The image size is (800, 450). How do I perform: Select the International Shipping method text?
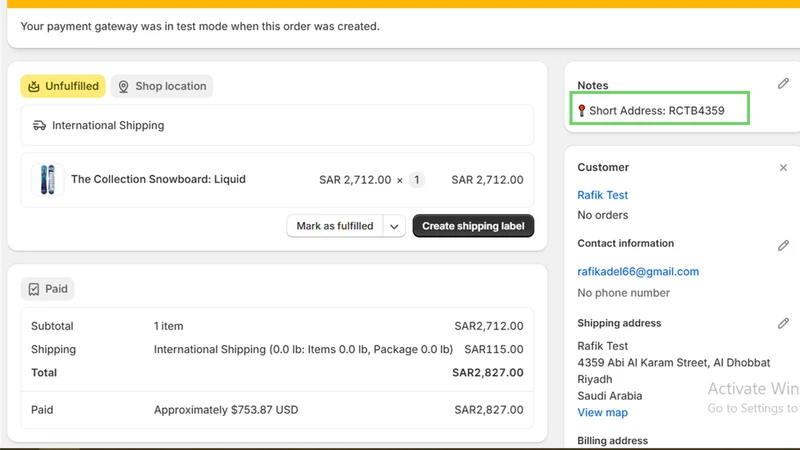point(108,126)
